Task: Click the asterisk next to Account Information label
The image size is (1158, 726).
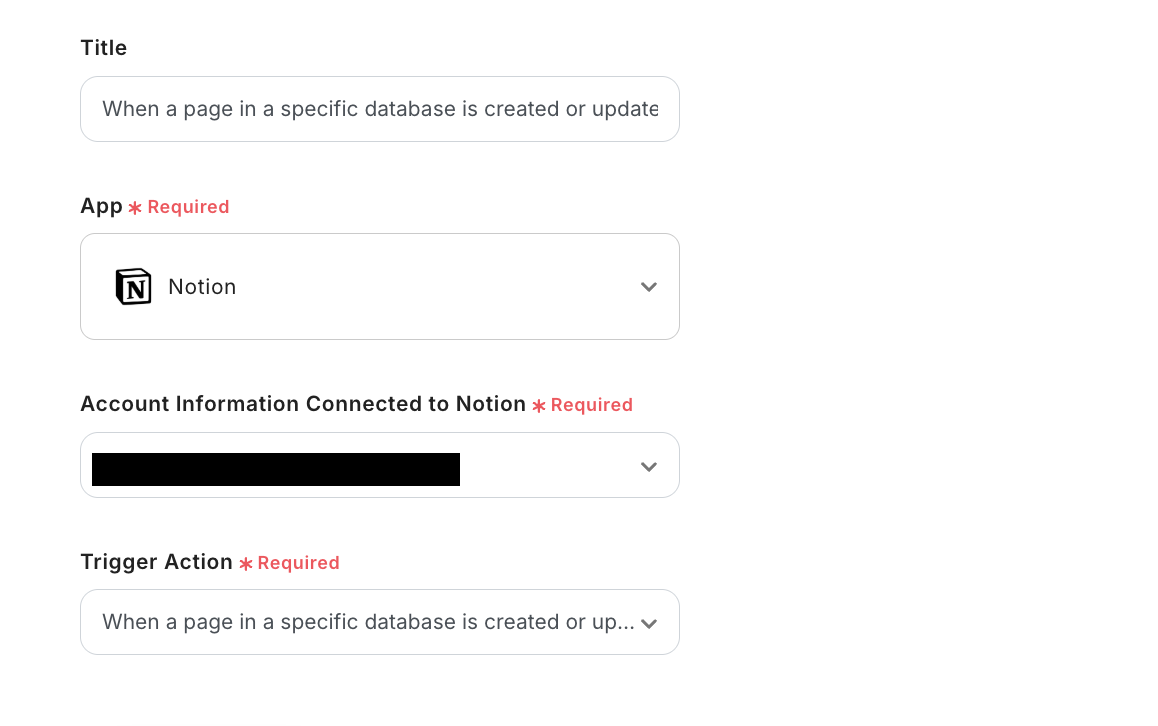Action: 539,406
